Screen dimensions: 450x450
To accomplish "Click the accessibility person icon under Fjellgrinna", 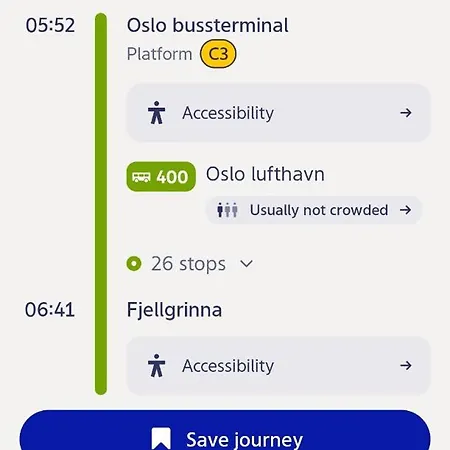I will point(156,366).
